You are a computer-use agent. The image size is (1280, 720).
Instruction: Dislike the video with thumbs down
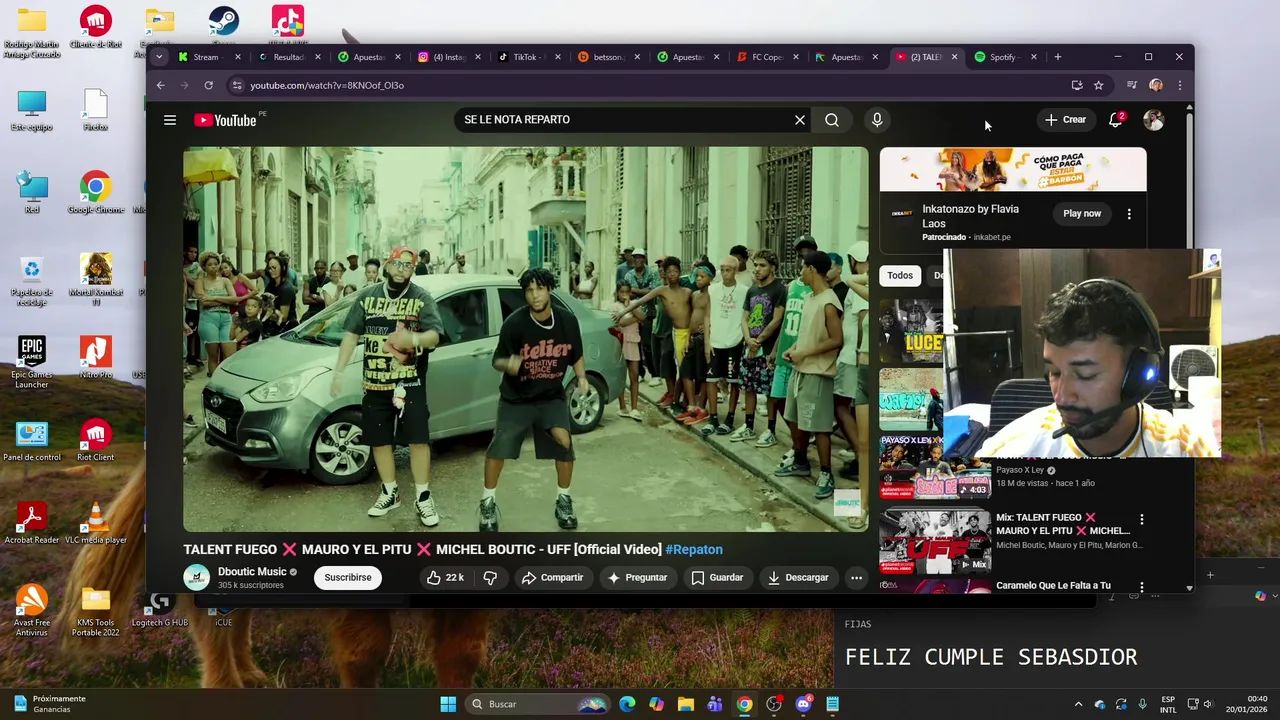click(x=490, y=577)
